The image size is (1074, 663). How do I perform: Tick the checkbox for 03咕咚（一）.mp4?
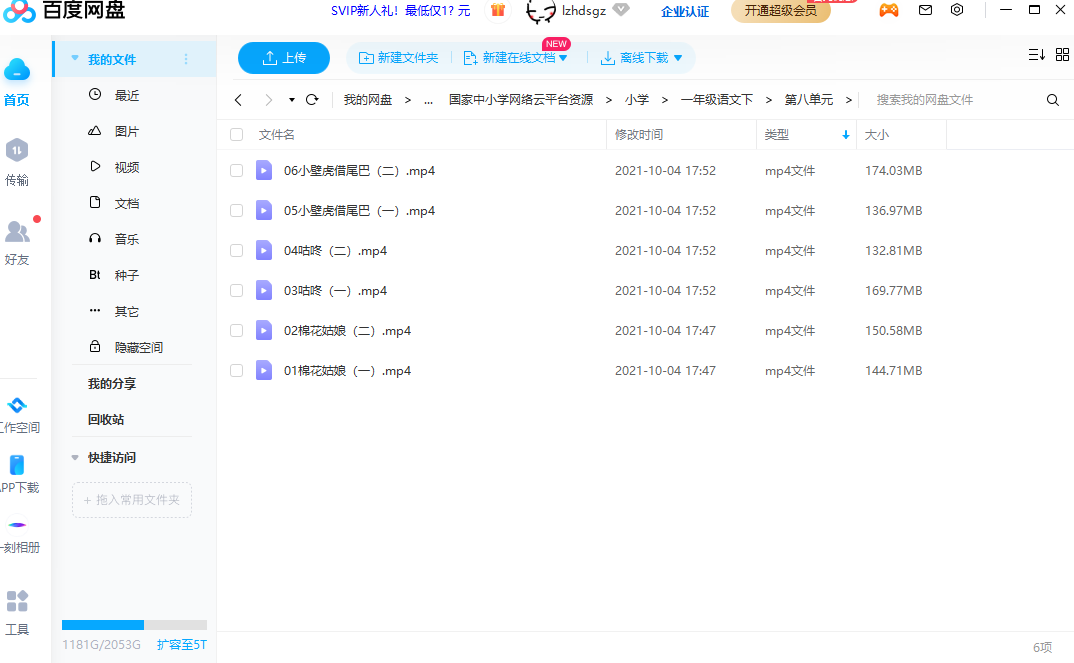[237, 291]
